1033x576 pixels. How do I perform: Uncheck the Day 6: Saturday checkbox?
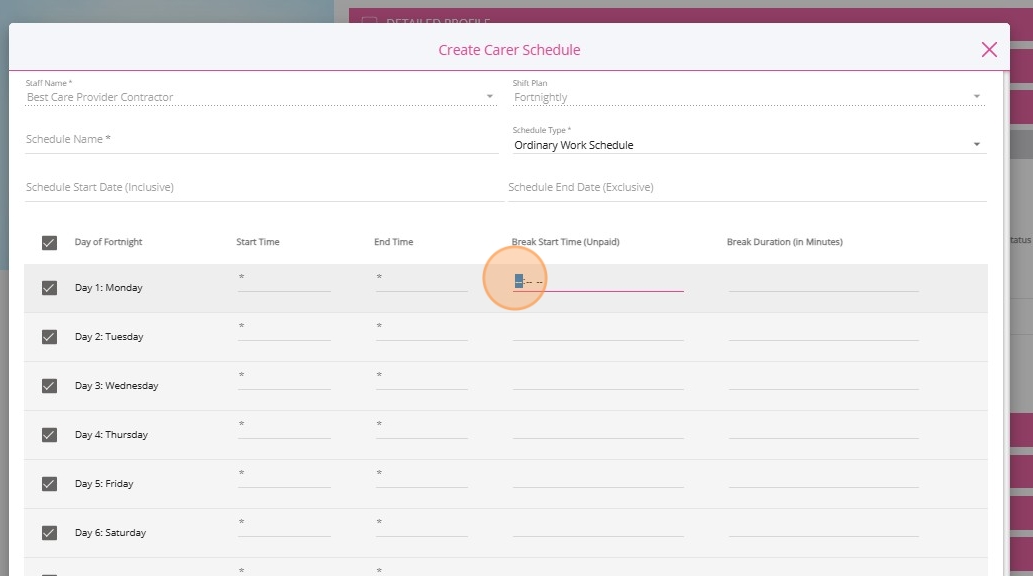[x=49, y=533]
